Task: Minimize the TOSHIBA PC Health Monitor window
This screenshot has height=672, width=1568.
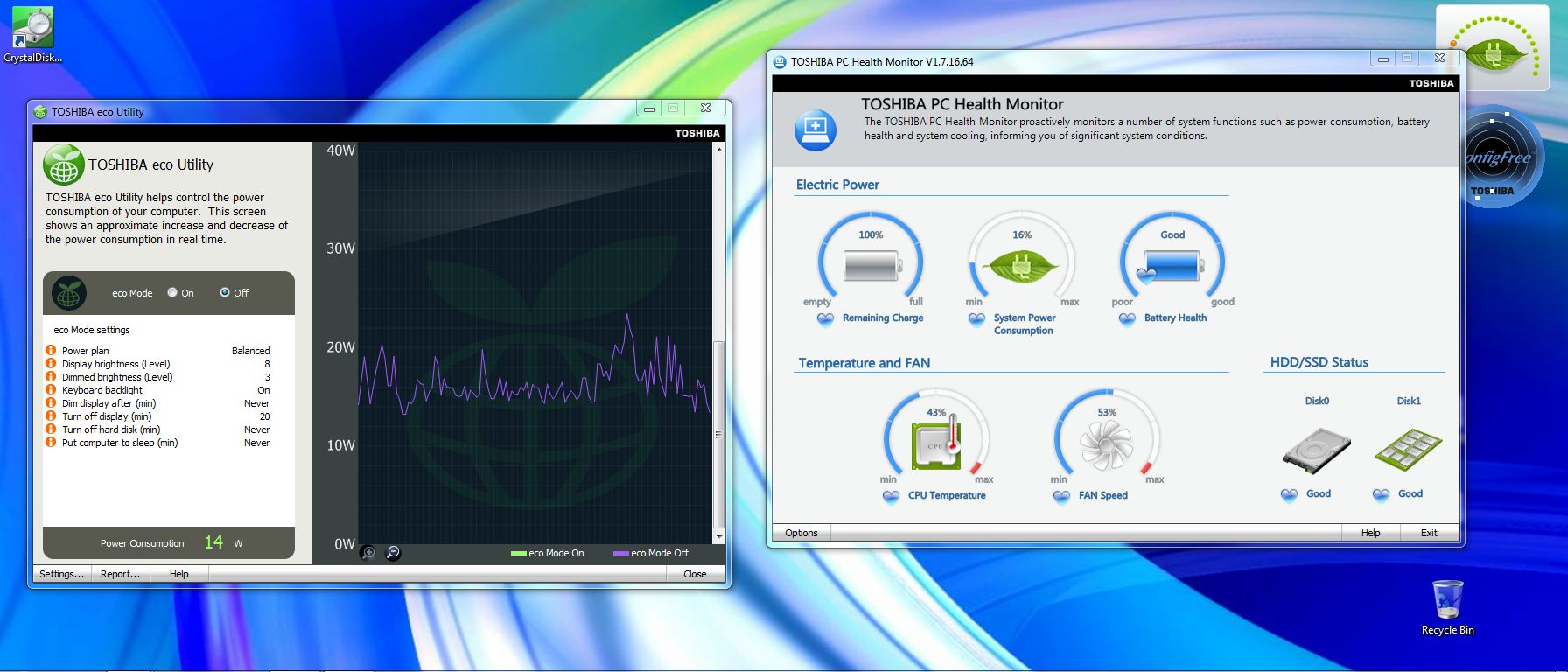Action: click(x=1382, y=59)
